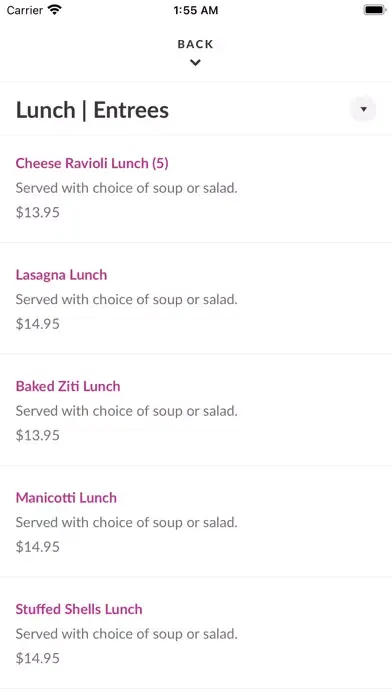Tap the $13.95 price under Cheese Ravioli
The image size is (392, 696).
(x=38, y=212)
